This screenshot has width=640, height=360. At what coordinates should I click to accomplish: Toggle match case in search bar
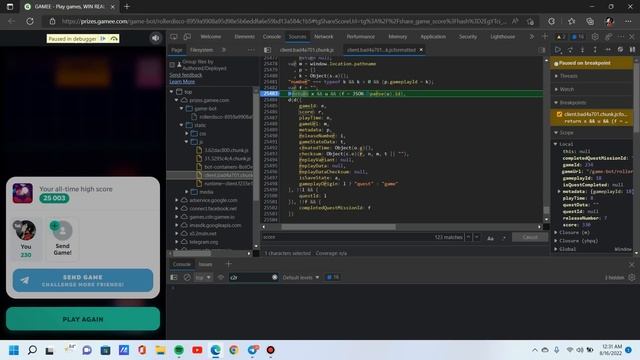pos(491,237)
